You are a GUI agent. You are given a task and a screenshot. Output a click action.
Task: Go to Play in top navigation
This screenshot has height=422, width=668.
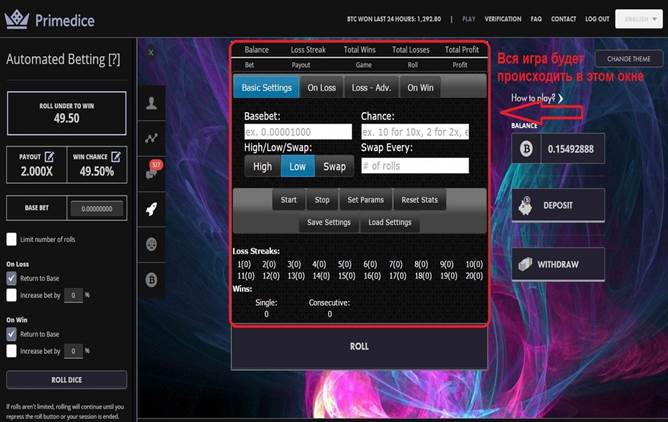click(469, 19)
